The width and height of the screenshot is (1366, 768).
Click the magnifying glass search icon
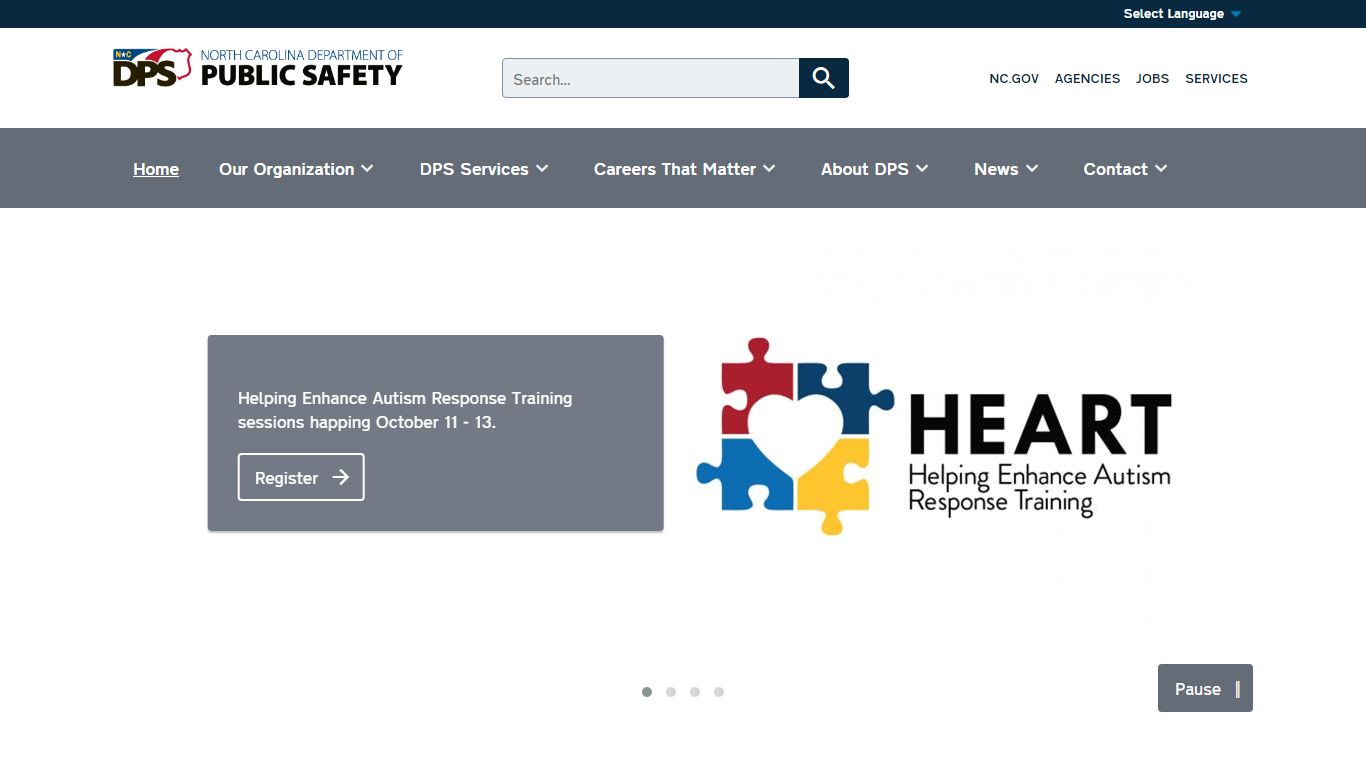click(824, 78)
